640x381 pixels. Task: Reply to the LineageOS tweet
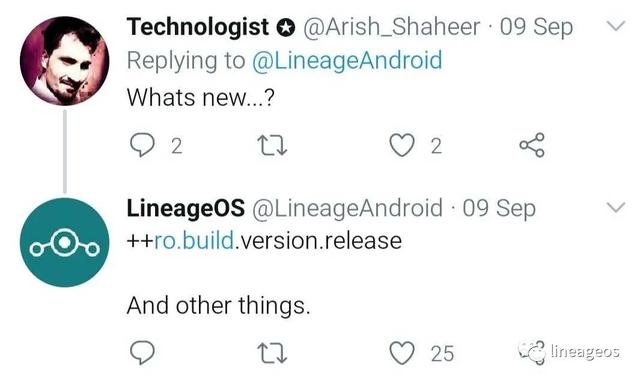[x=142, y=352]
